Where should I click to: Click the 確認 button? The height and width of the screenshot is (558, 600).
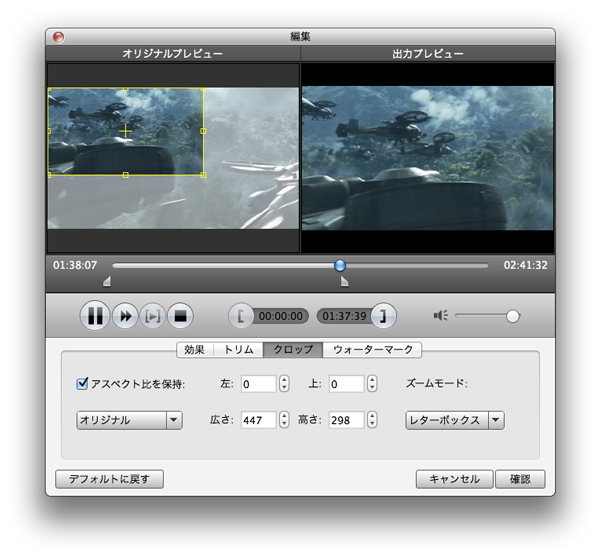pyautogui.click(x=520, y=479)
